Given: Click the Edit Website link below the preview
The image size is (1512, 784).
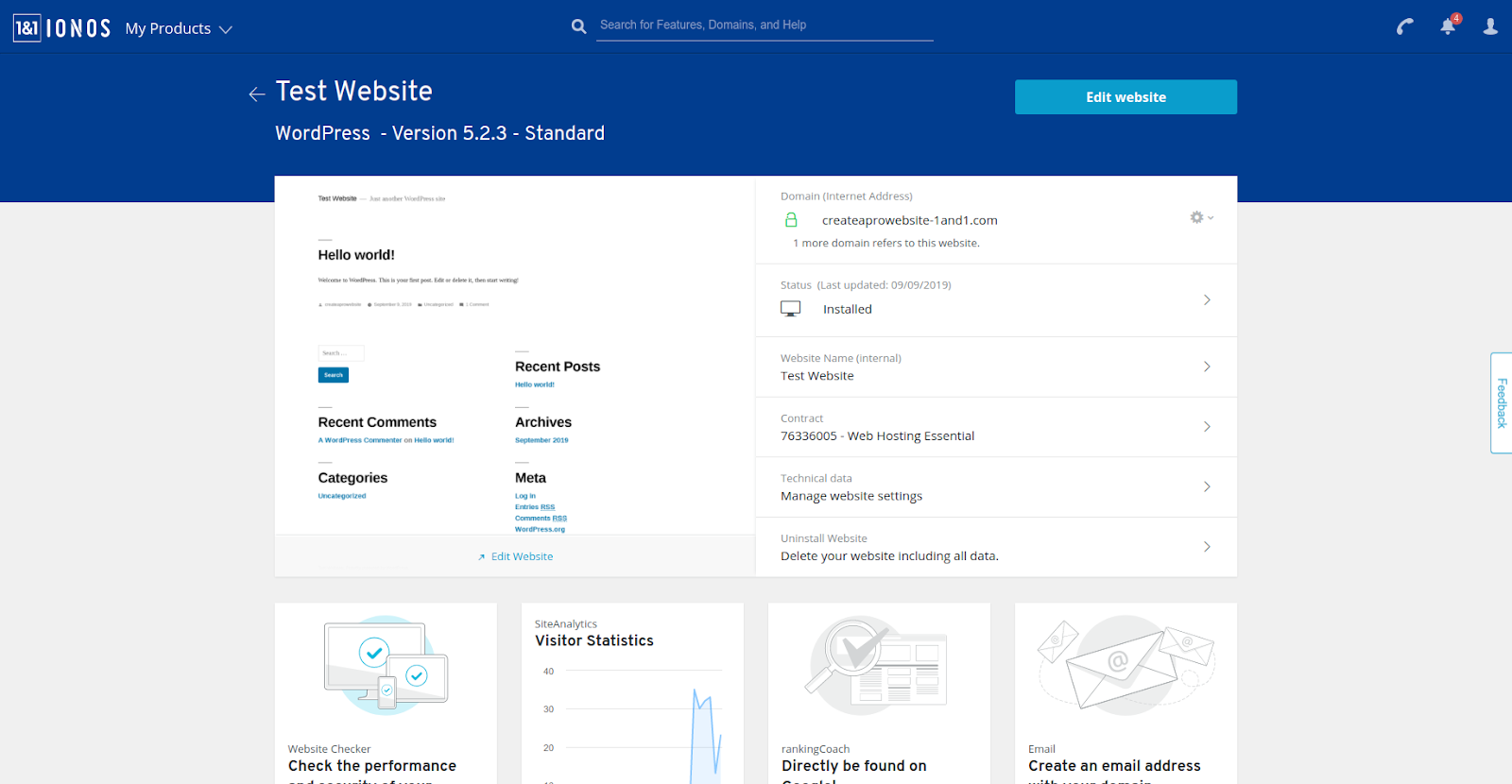Looking at the screenshot, I should (522, 556).
